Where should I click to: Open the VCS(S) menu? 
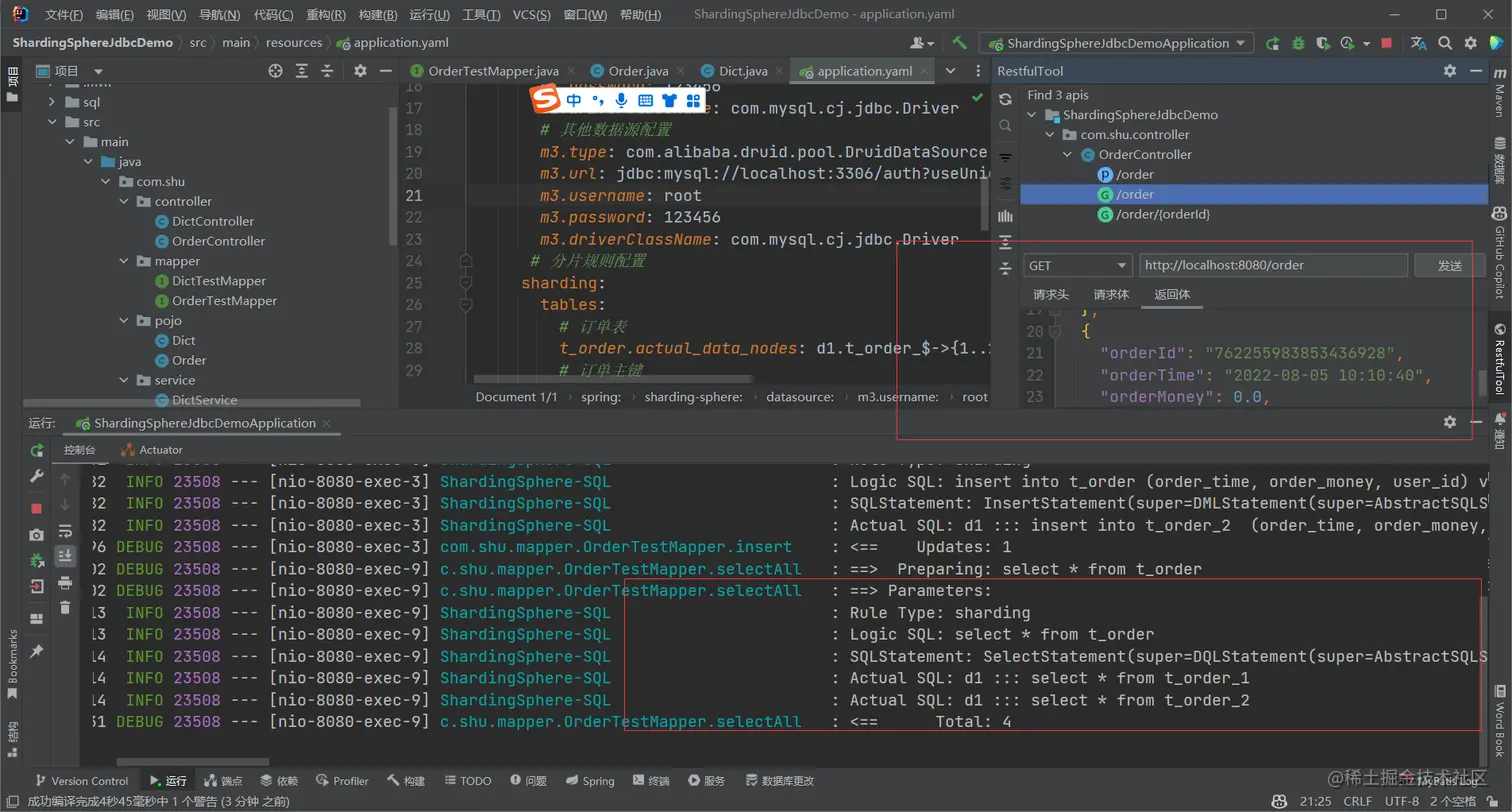point(530,15)
